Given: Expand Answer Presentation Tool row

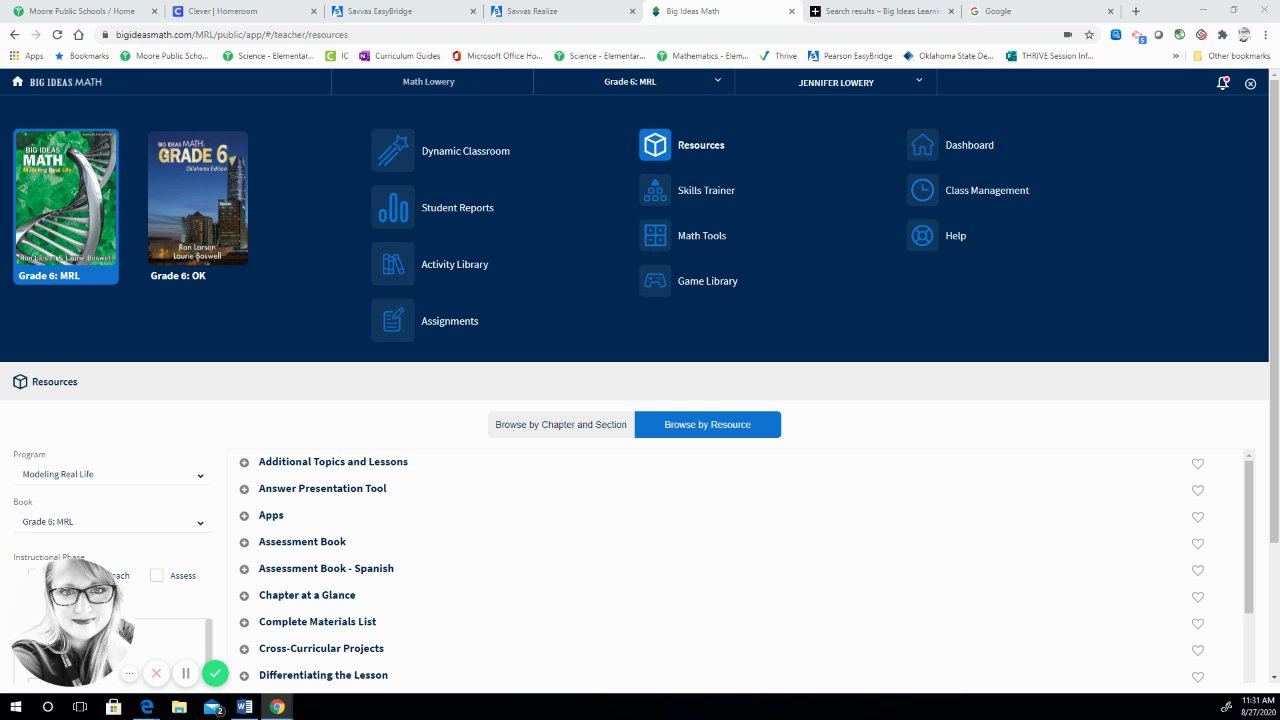Looking at the screenshot, I should point(244,489).
